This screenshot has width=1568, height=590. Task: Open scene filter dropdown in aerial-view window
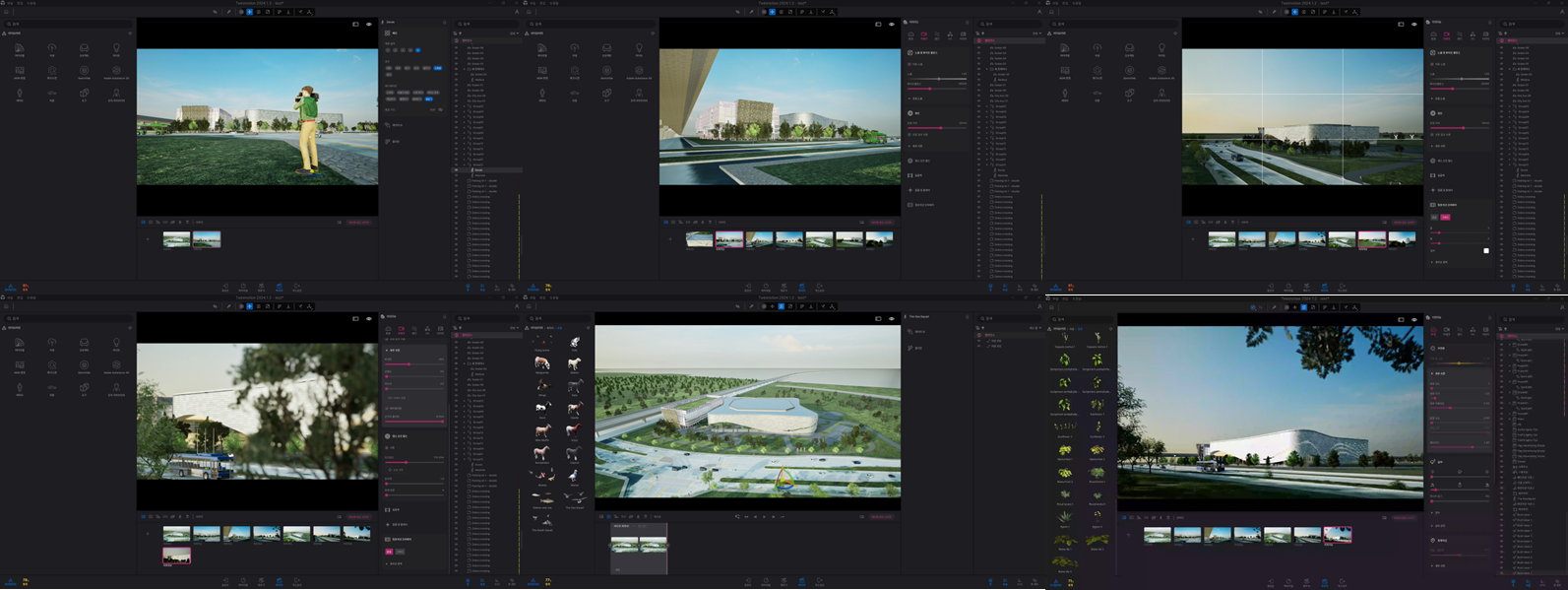[x=1035, y=328]
